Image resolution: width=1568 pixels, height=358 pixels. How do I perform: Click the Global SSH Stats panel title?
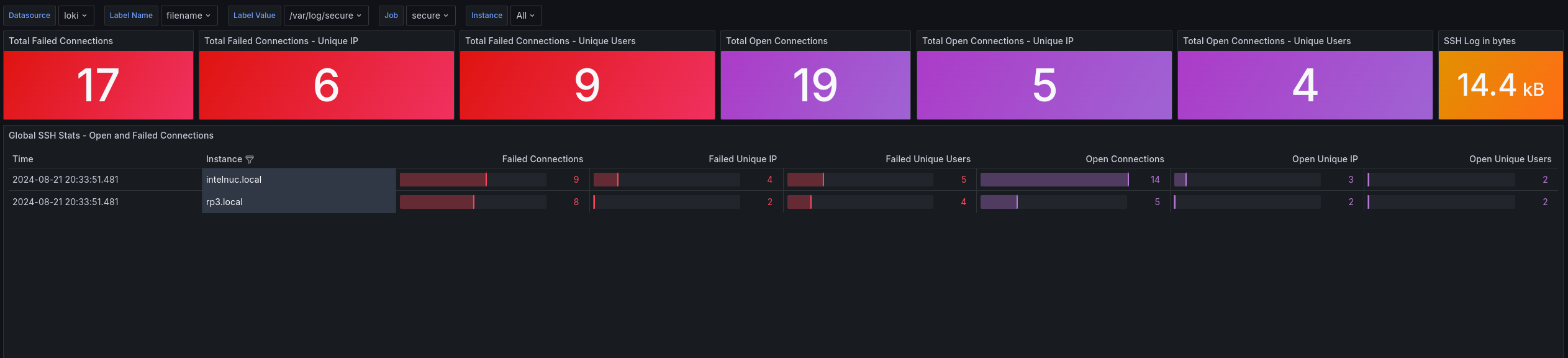point(111,135)
